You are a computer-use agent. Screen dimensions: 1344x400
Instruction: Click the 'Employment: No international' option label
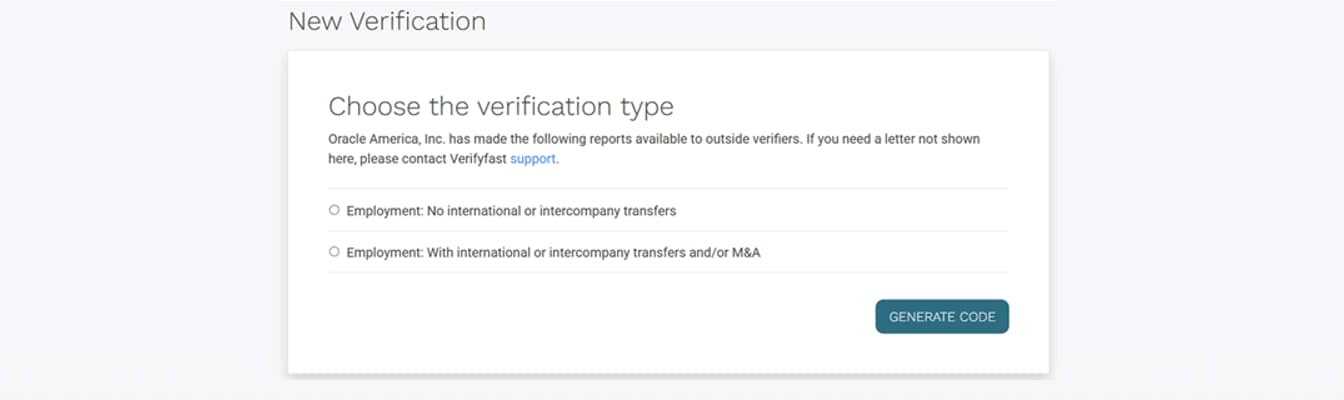click(510, 211)
